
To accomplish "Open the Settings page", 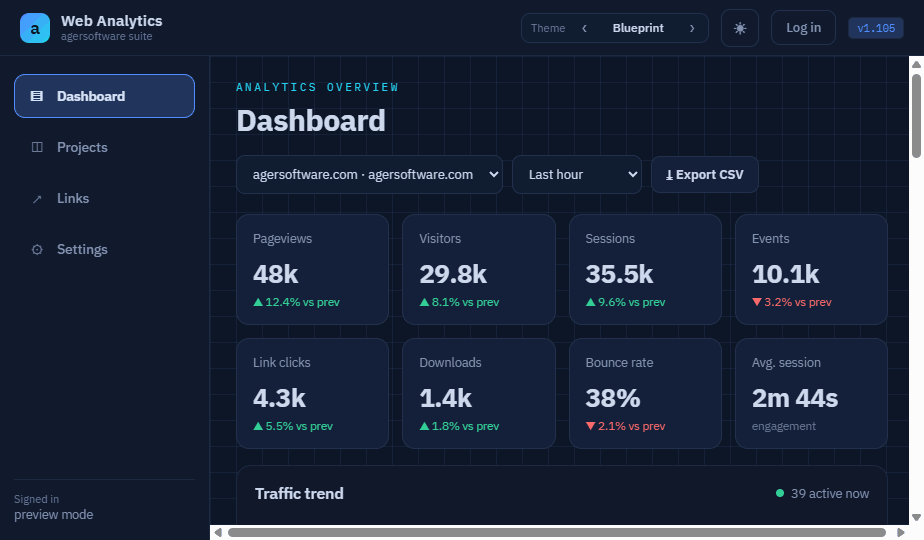I will point(104,249).
